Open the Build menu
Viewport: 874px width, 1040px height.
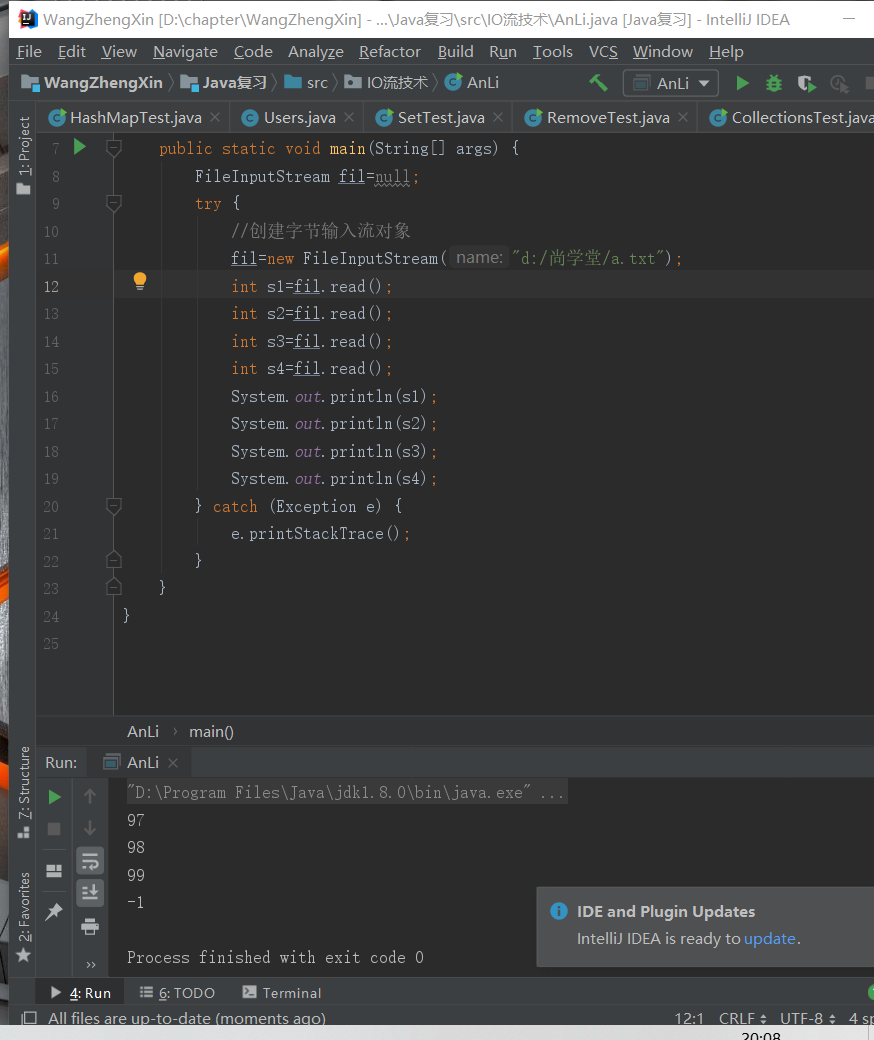click(456, 52)
